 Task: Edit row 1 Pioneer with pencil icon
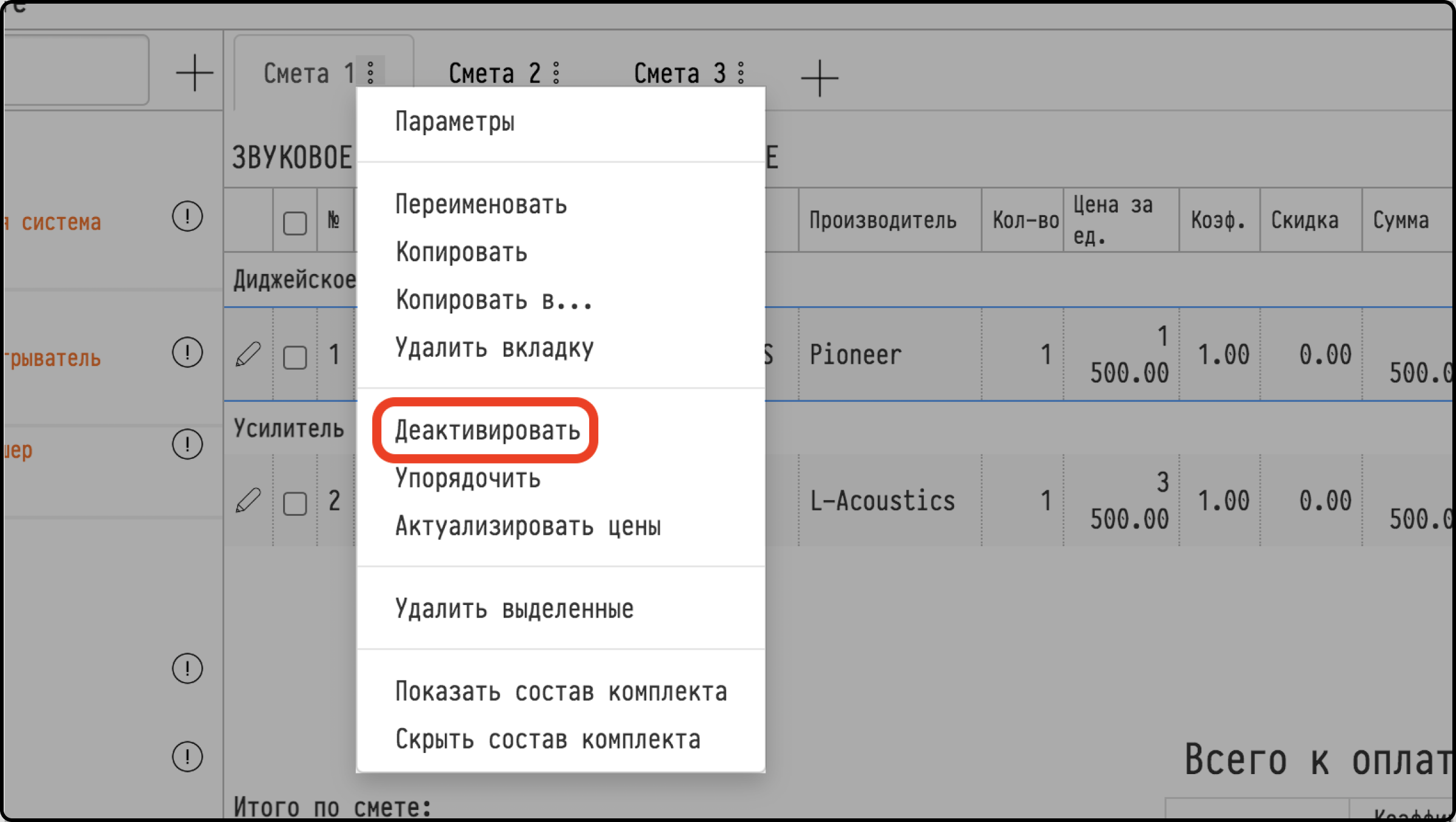coord(248,355)
